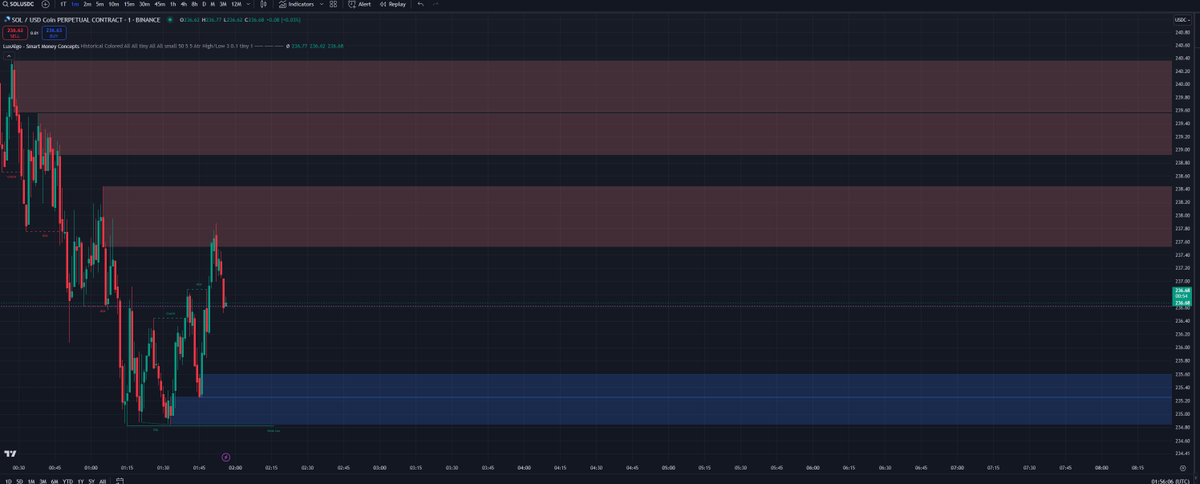This screenshot has width=1200, height=484.
Task: Set timeframe to D daily
Action: pyautogui.click(x=204, y=4)
